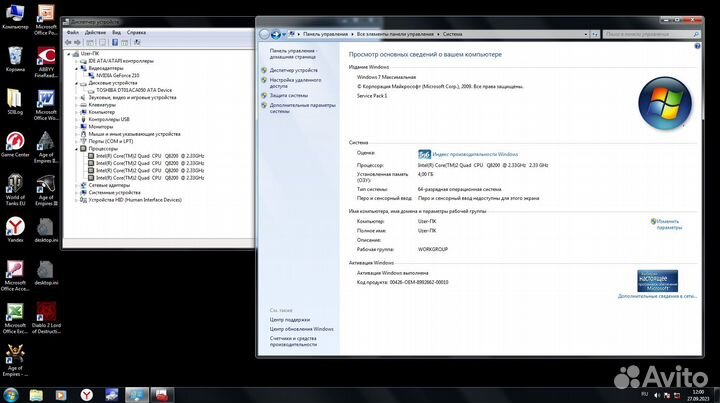Screen dimensions: 720x403
Task: Click Изменить параметры link
Action: (x=668, y=224)
